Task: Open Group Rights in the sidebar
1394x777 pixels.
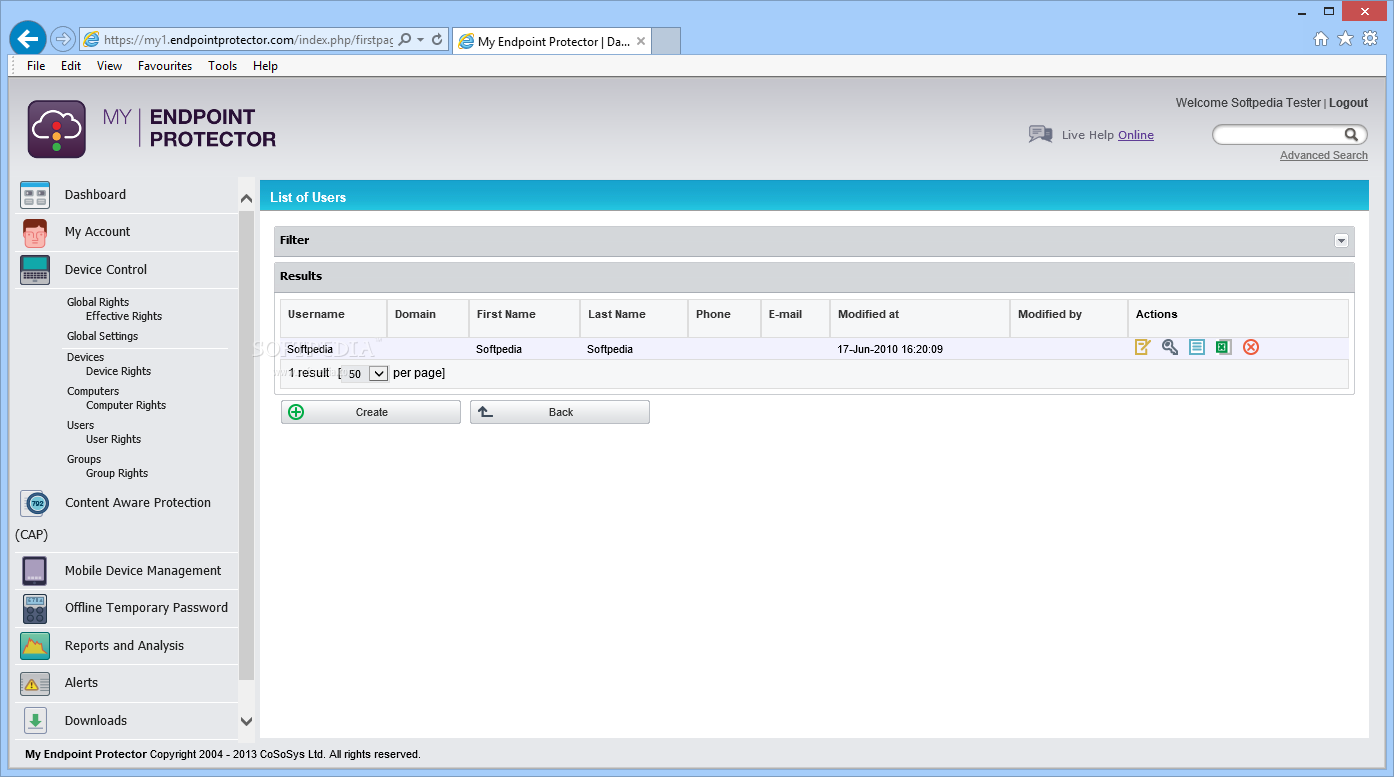Action: pos(117,473)
